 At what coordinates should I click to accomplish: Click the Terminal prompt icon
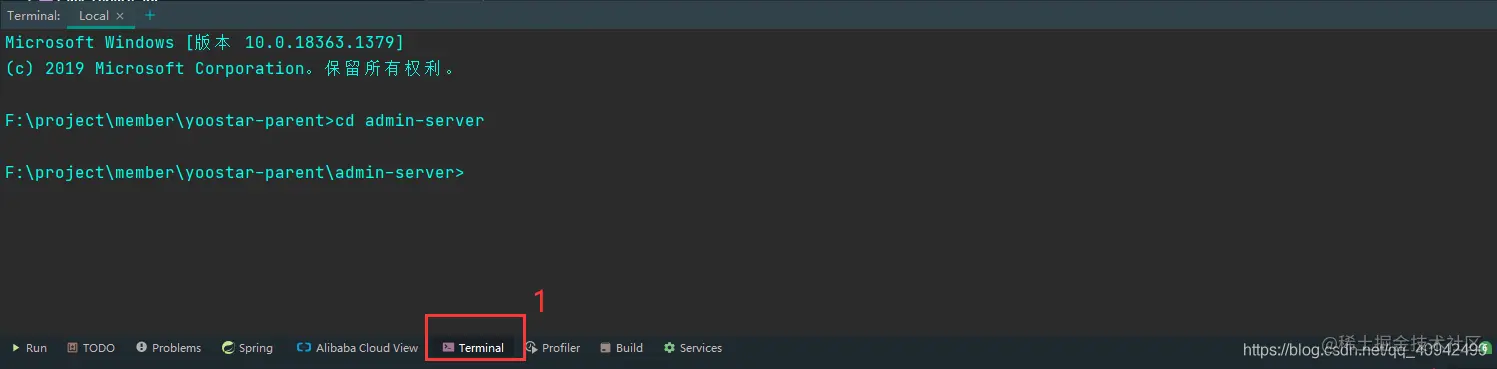(x=448, y=347)
